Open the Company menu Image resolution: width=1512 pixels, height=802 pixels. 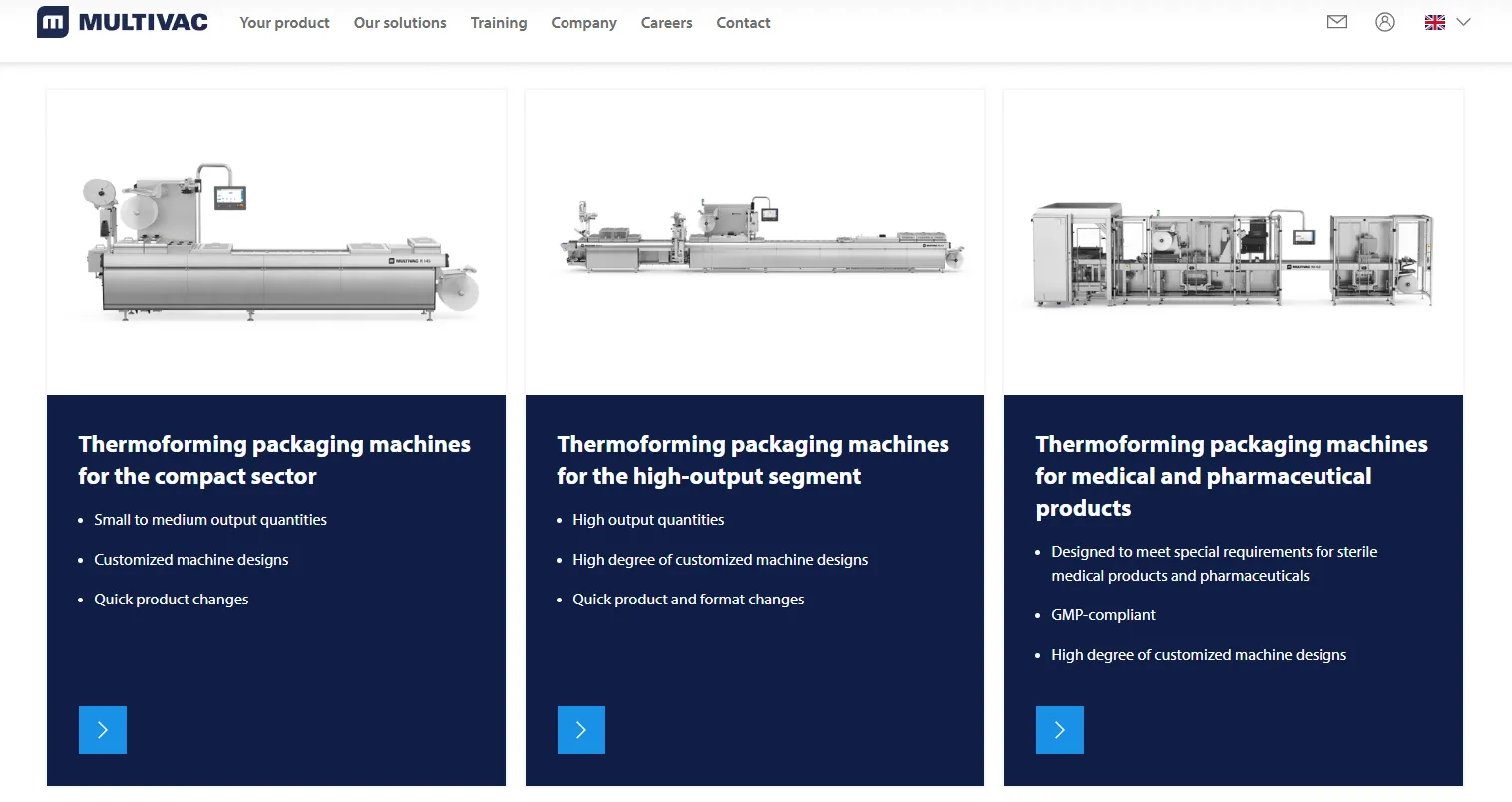(x=583, y=22)
